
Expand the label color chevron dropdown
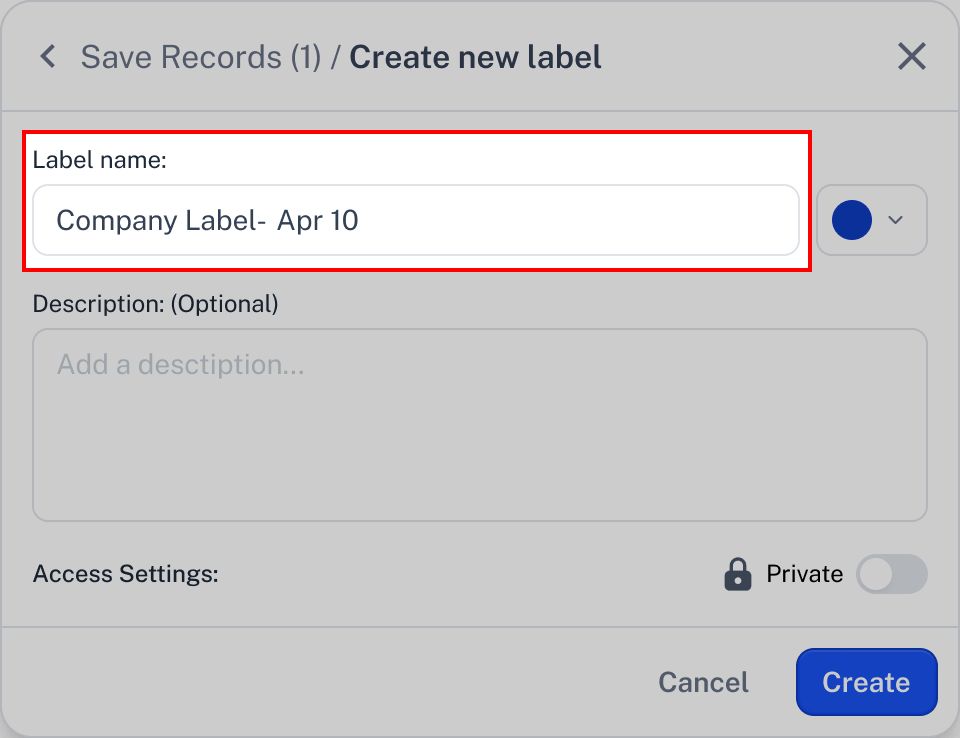click(x=896, y=220)
